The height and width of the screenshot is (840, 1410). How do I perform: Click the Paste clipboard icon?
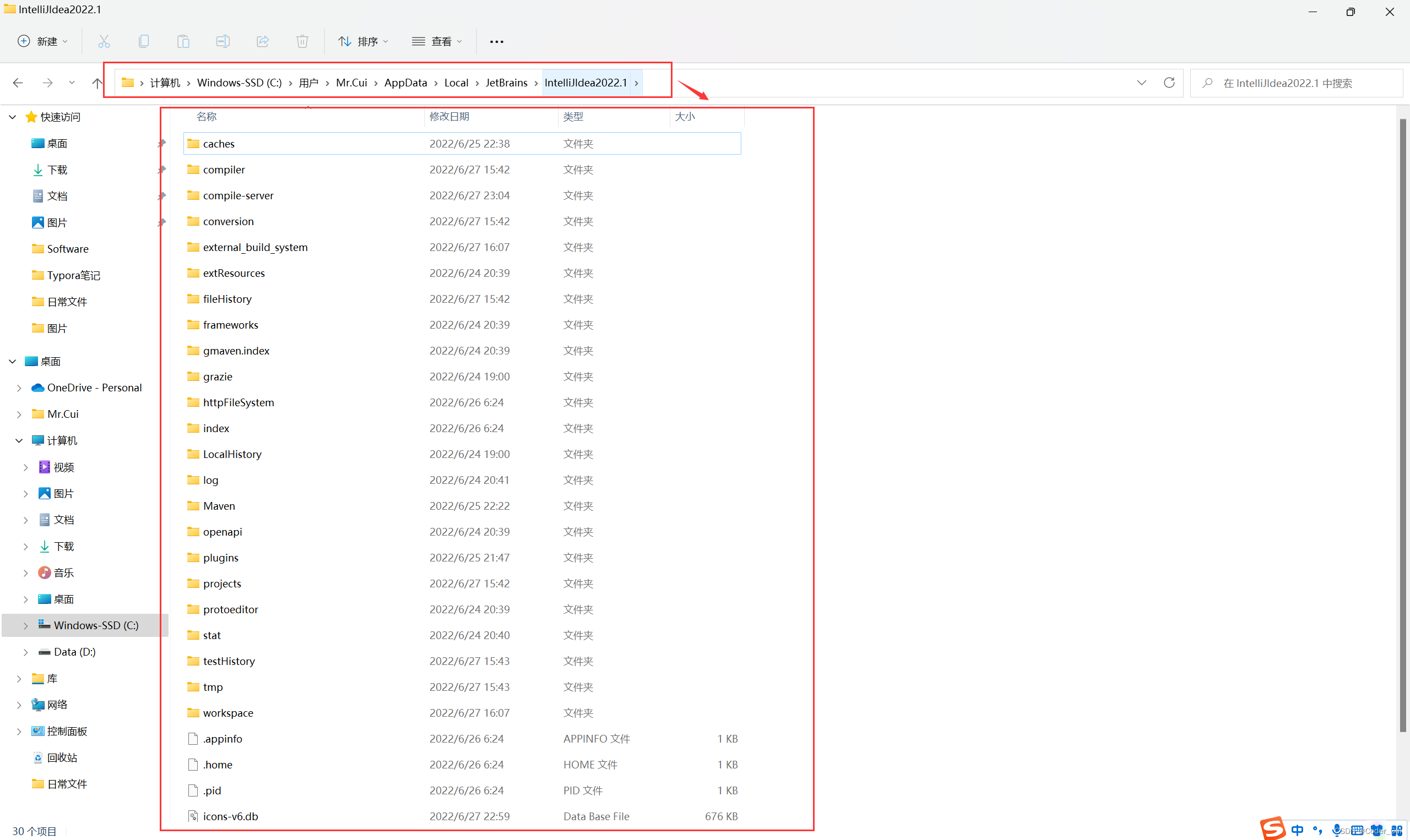pos(183,41)
